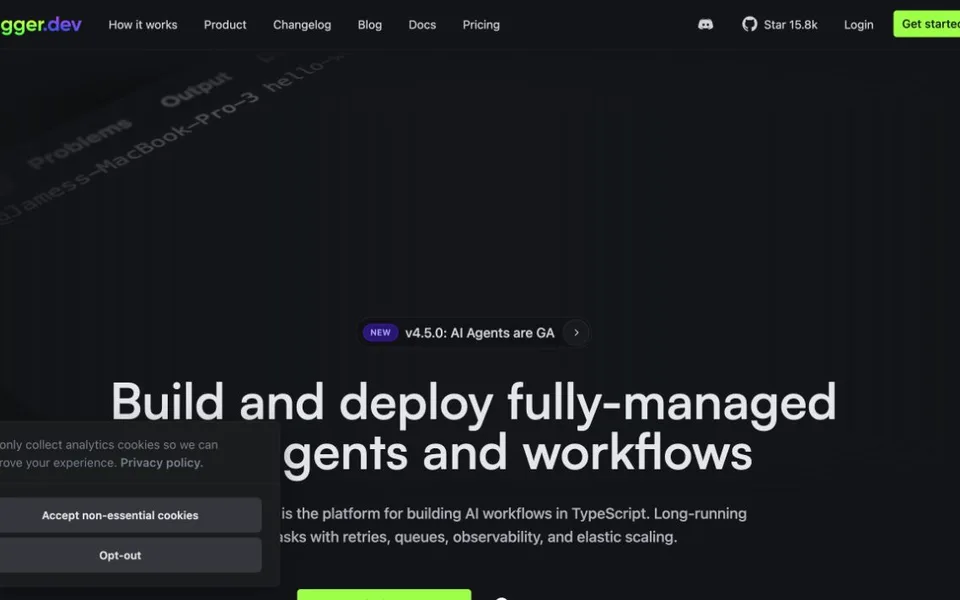The width and height of the screenshot is (960, 600).
Task: Open the Docs nav link
Action: [422, 25]
